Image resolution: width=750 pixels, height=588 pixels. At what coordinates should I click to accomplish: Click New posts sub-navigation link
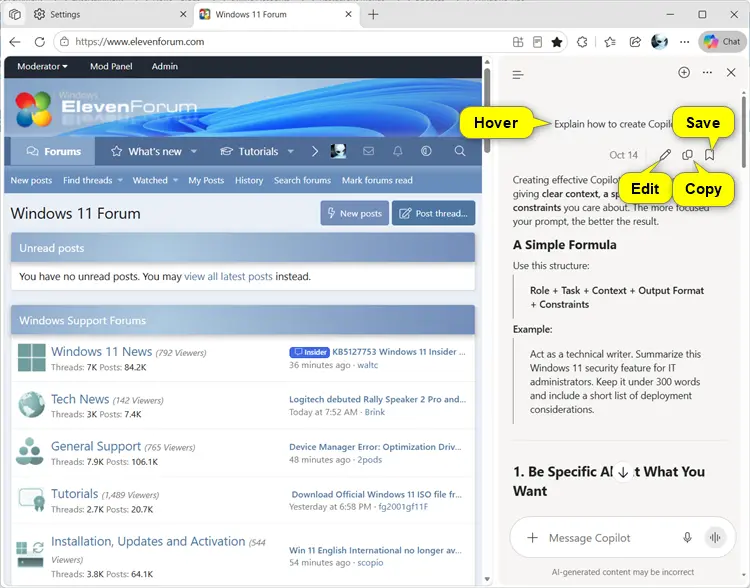[31, 180]
